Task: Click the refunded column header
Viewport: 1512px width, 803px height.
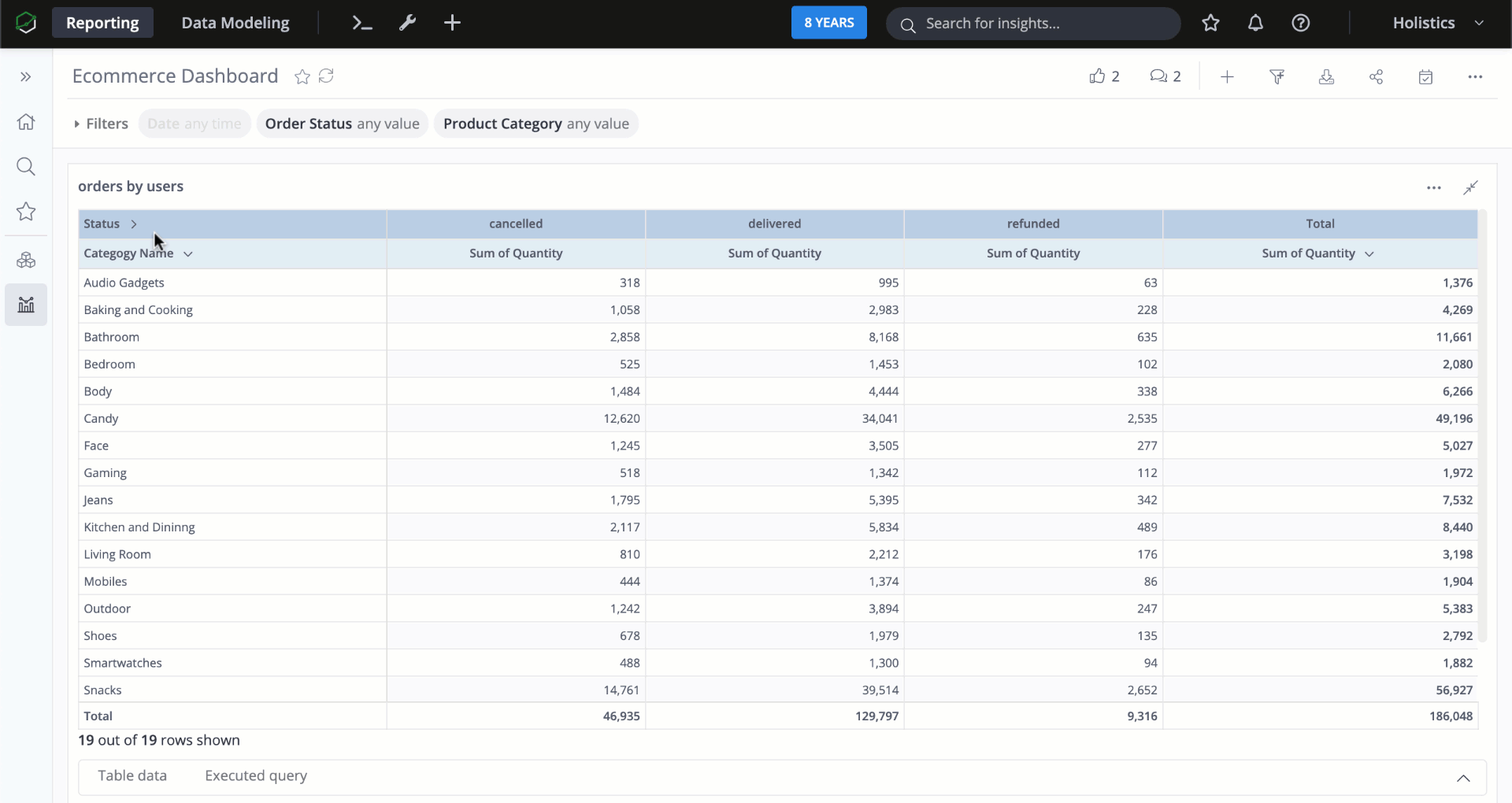Action: coord(1033,224)
